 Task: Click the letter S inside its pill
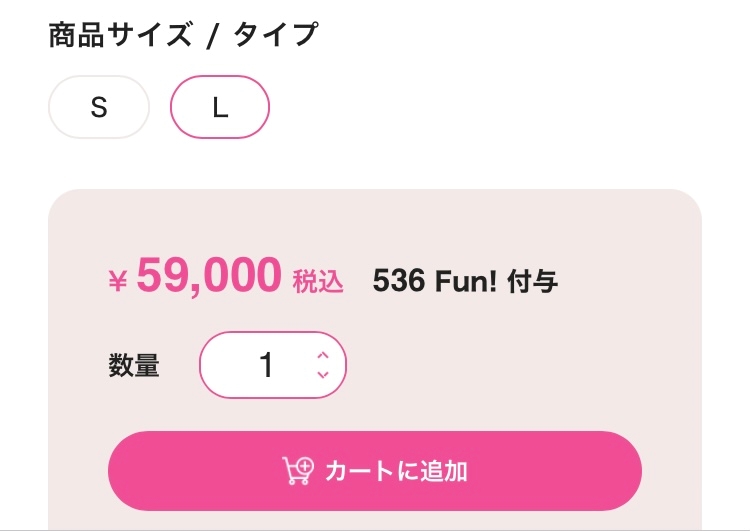pos(99,107)
